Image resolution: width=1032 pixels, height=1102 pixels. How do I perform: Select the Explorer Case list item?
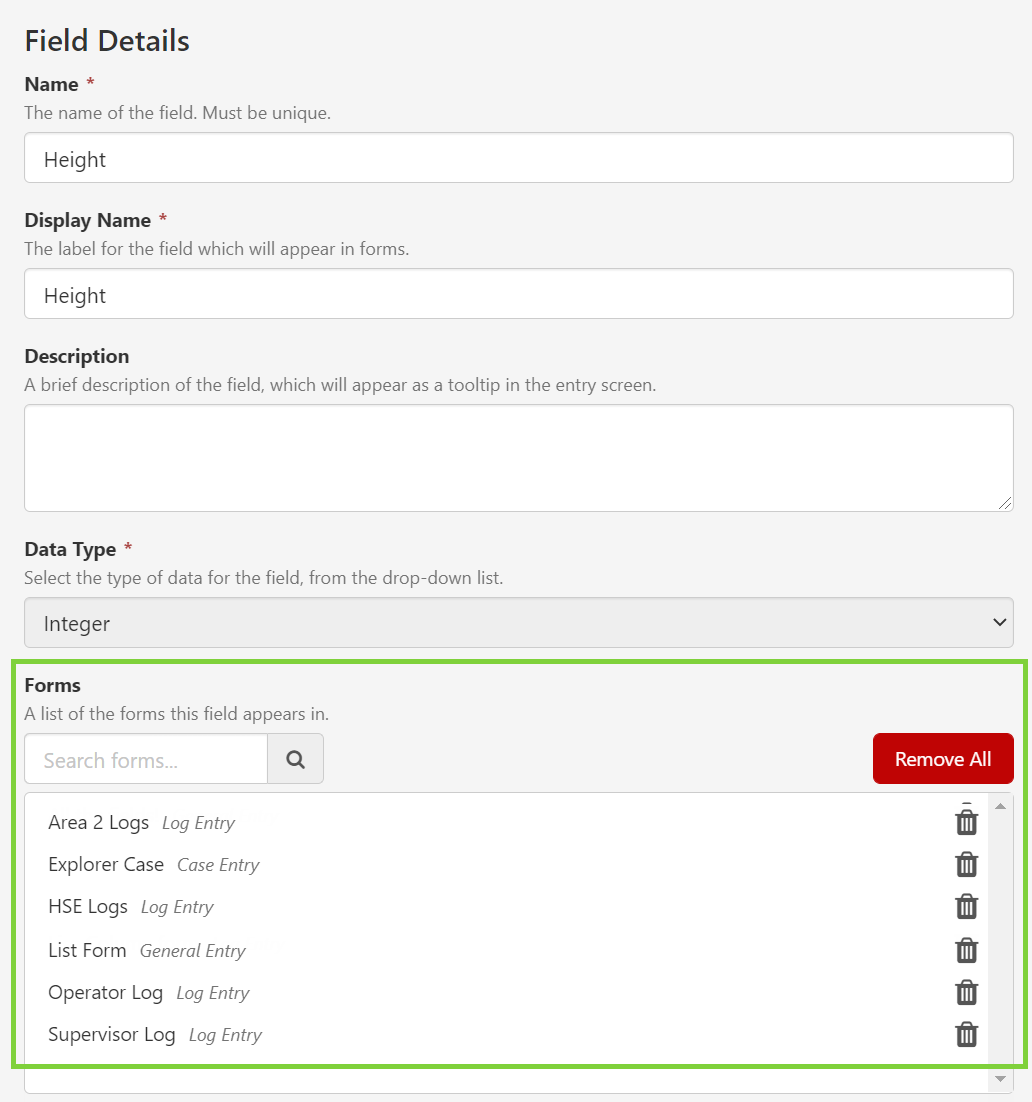coord(106,865)
